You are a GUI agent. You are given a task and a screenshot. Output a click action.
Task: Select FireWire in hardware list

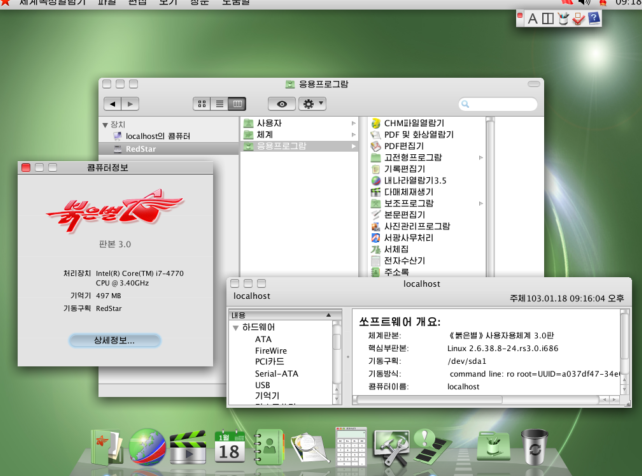pos(271,351)
